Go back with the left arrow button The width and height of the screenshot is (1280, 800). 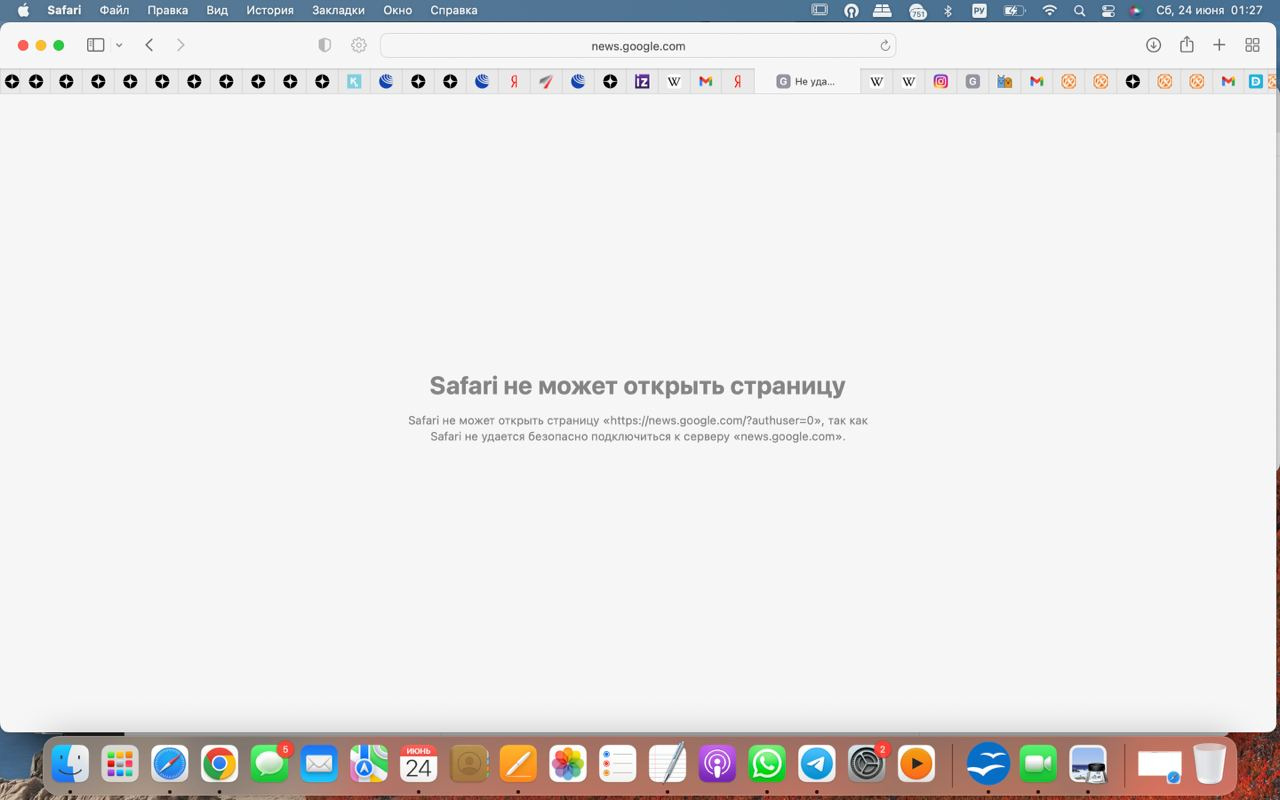(149, 45)
